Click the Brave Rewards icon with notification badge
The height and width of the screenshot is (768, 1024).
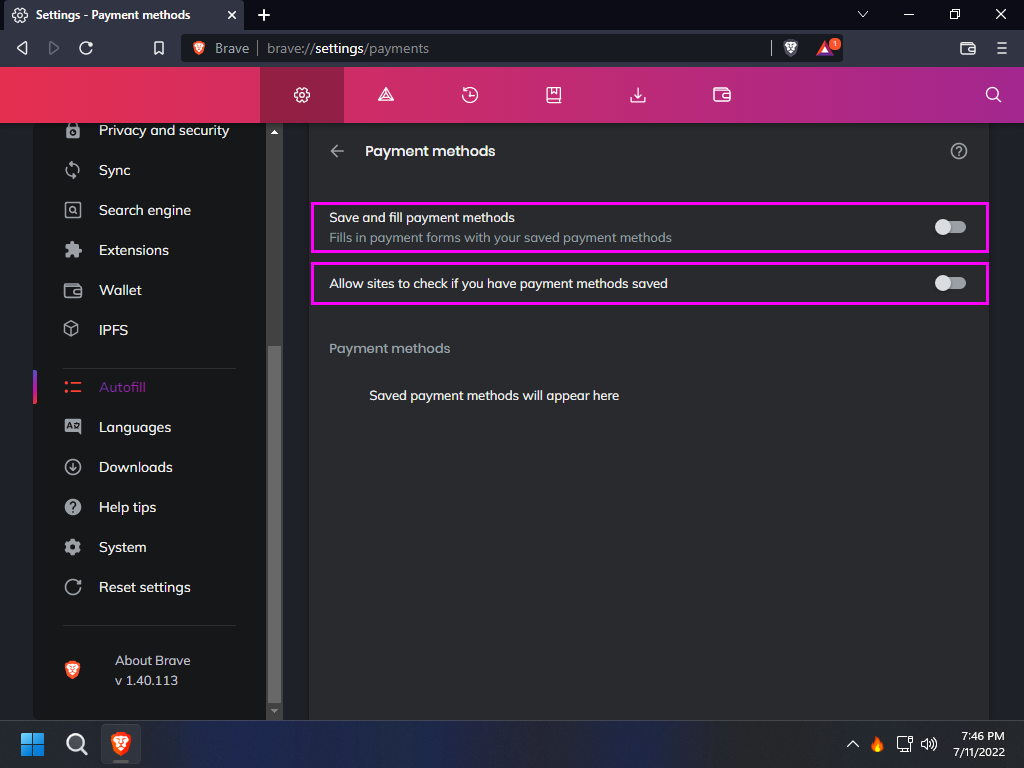pos(827,48)
